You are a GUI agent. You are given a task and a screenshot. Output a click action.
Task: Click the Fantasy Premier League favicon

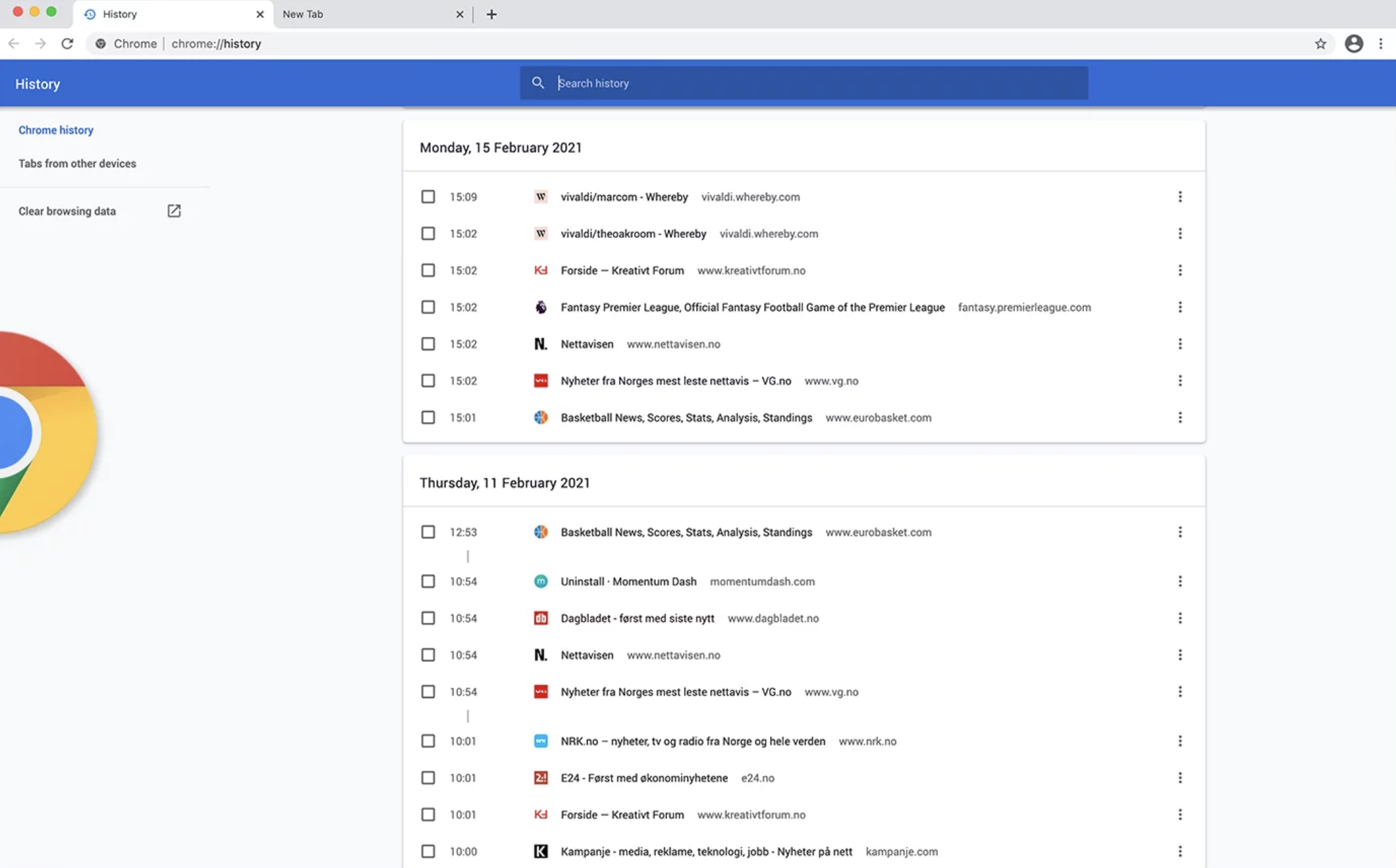540,307
